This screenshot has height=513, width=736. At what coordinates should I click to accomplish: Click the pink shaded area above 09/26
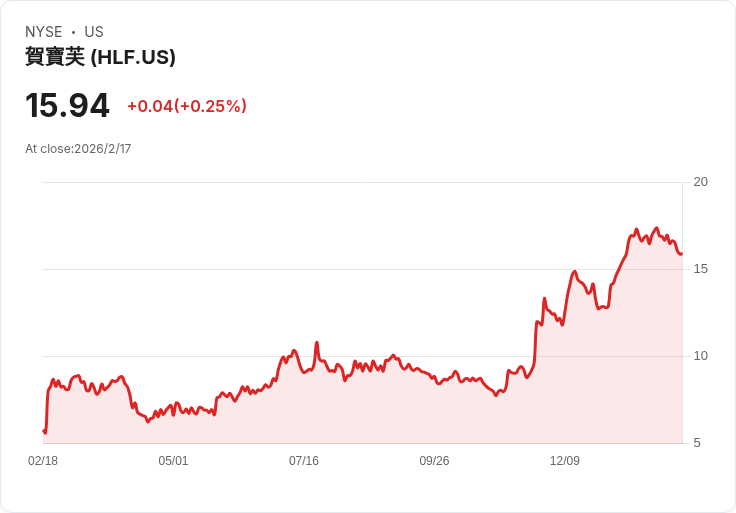(434, 415)
